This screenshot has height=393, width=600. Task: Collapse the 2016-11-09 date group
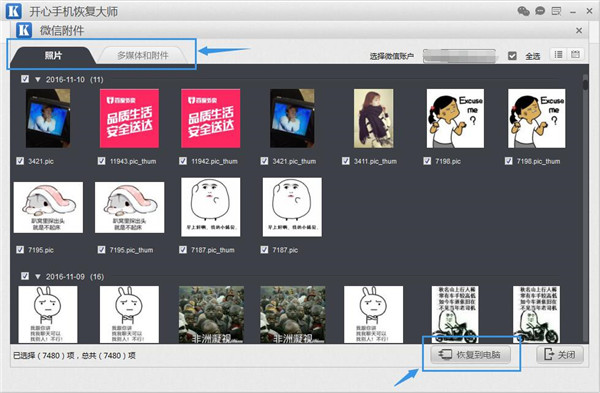point(38,276)
